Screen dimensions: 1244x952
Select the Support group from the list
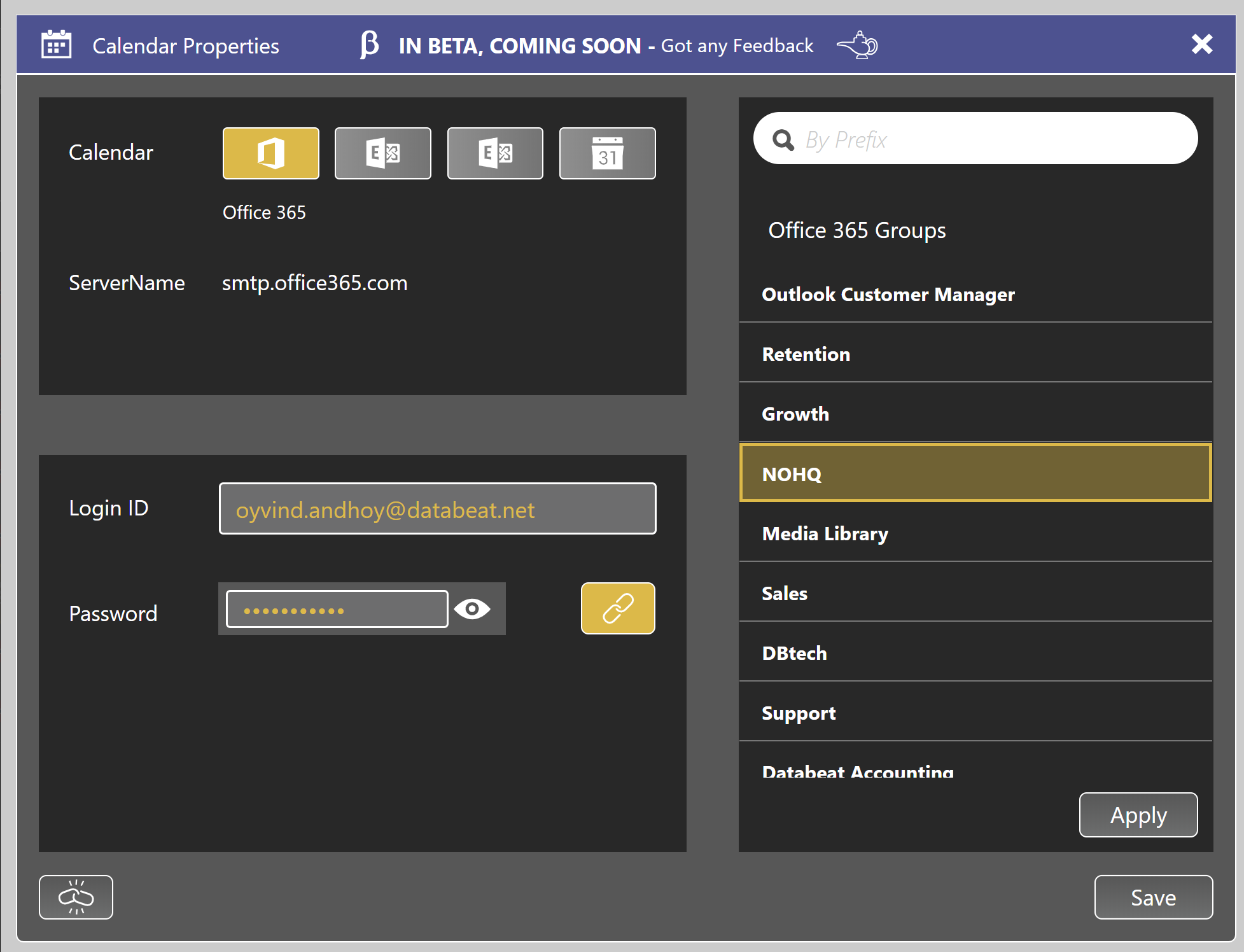[x=974, y=713]
